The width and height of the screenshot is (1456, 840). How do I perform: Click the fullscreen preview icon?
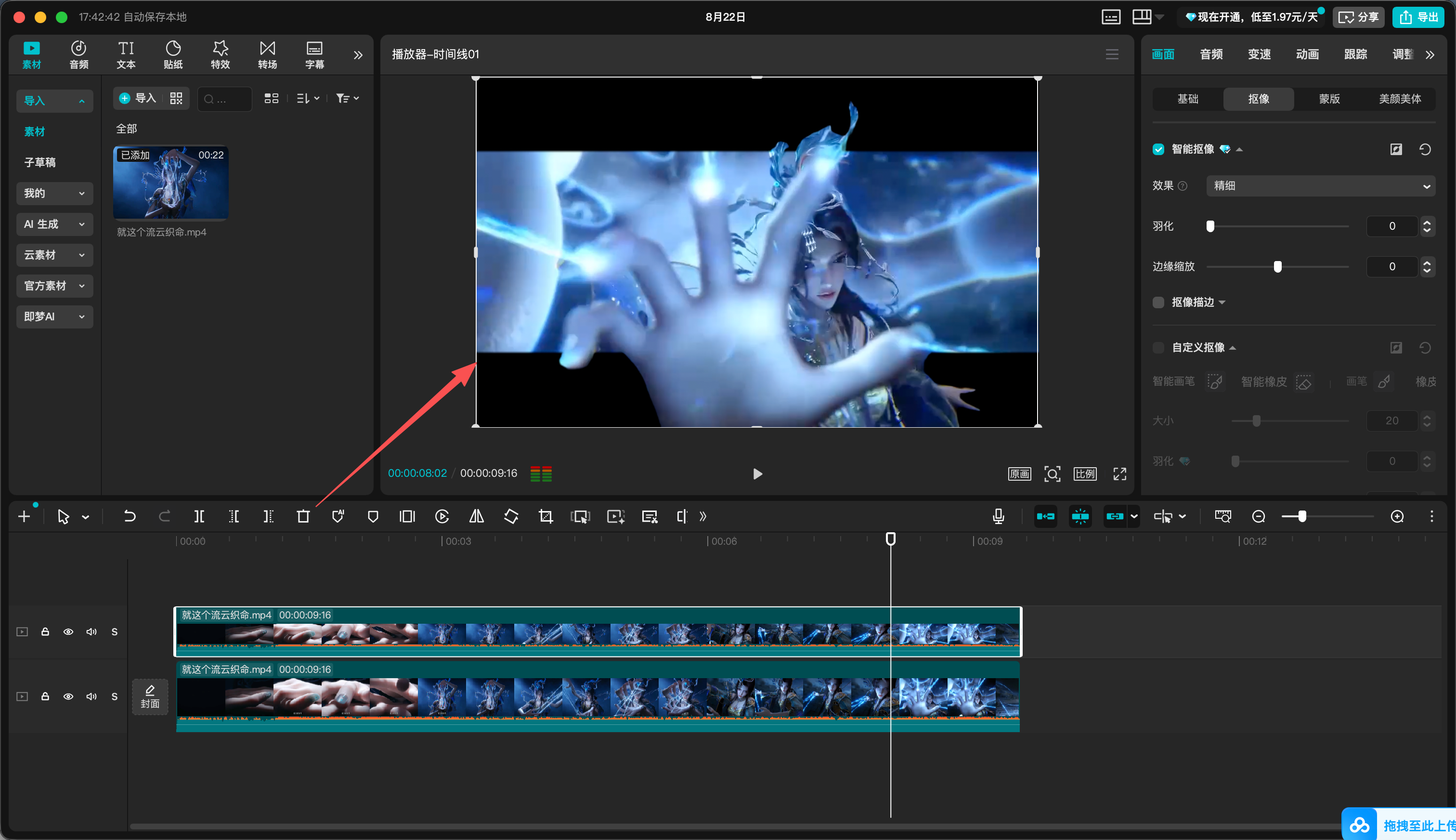coord(1120,473)
